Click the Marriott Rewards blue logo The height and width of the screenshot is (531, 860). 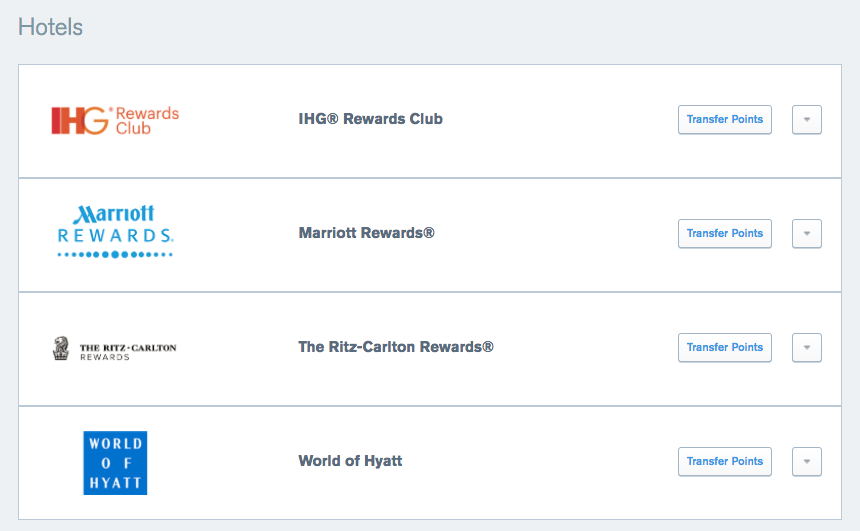115,231
